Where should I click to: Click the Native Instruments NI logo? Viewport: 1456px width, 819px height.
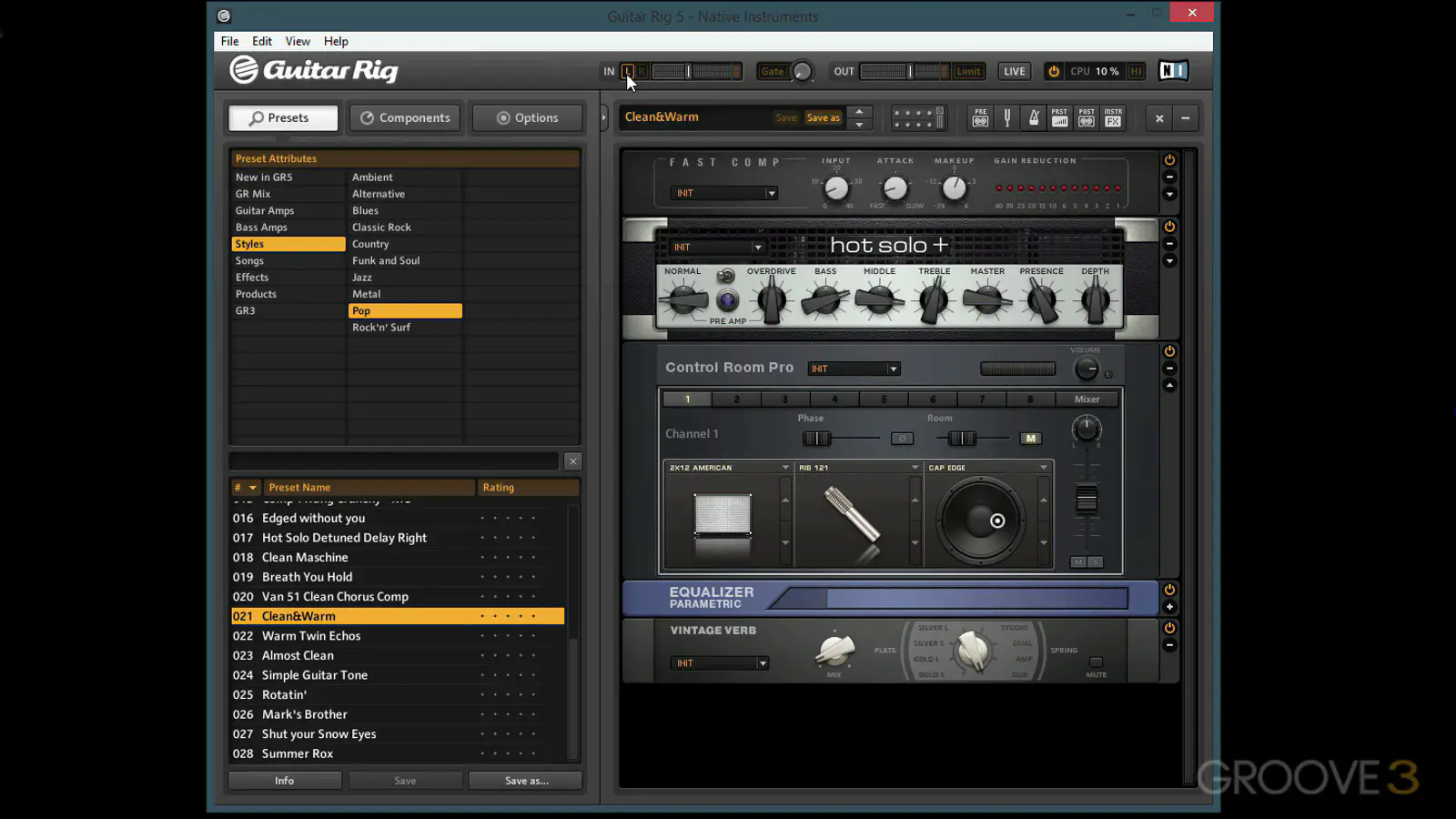pos(1173,71)
